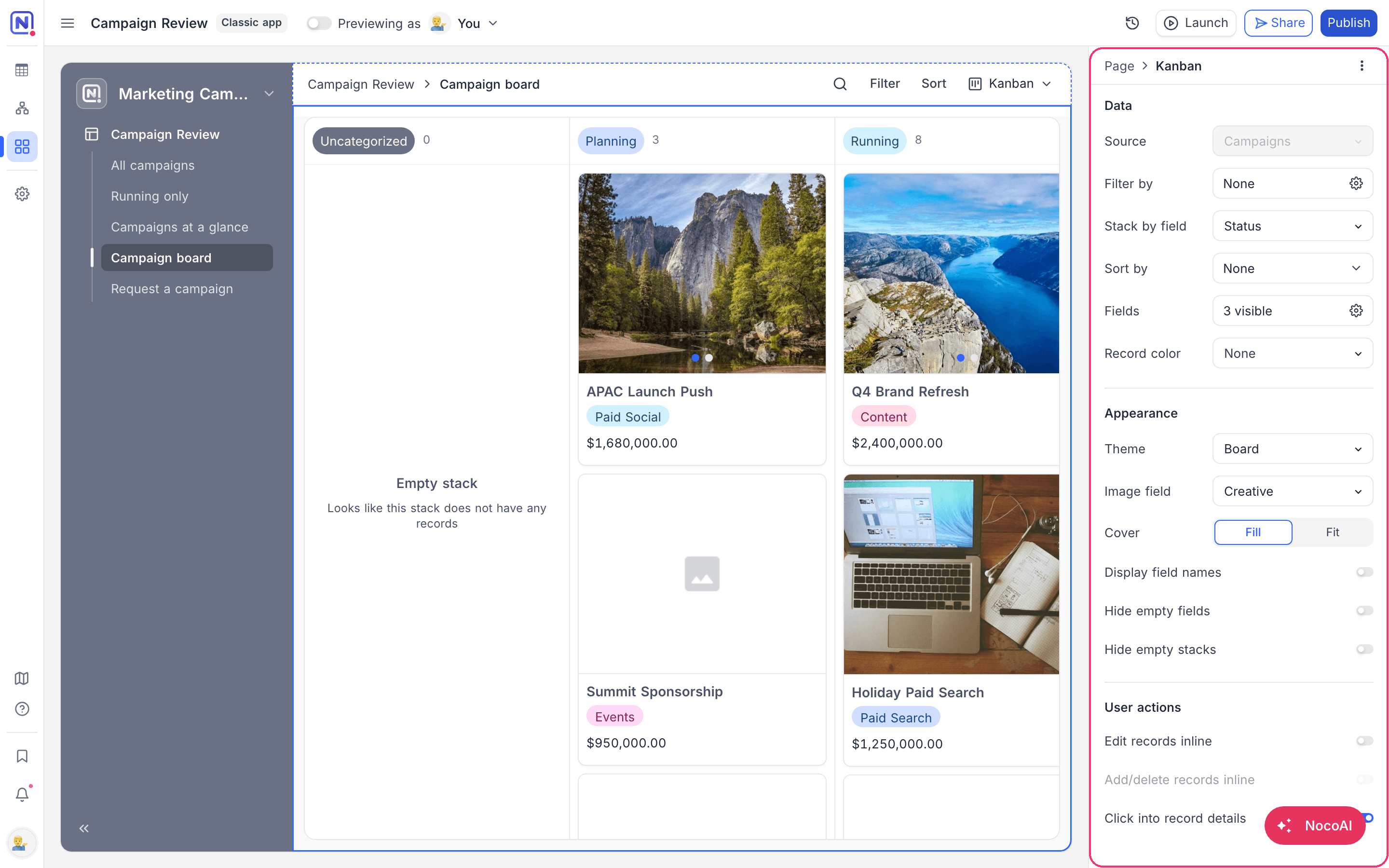Enable Hide empty fields toggle

(x=1364, y=610)
